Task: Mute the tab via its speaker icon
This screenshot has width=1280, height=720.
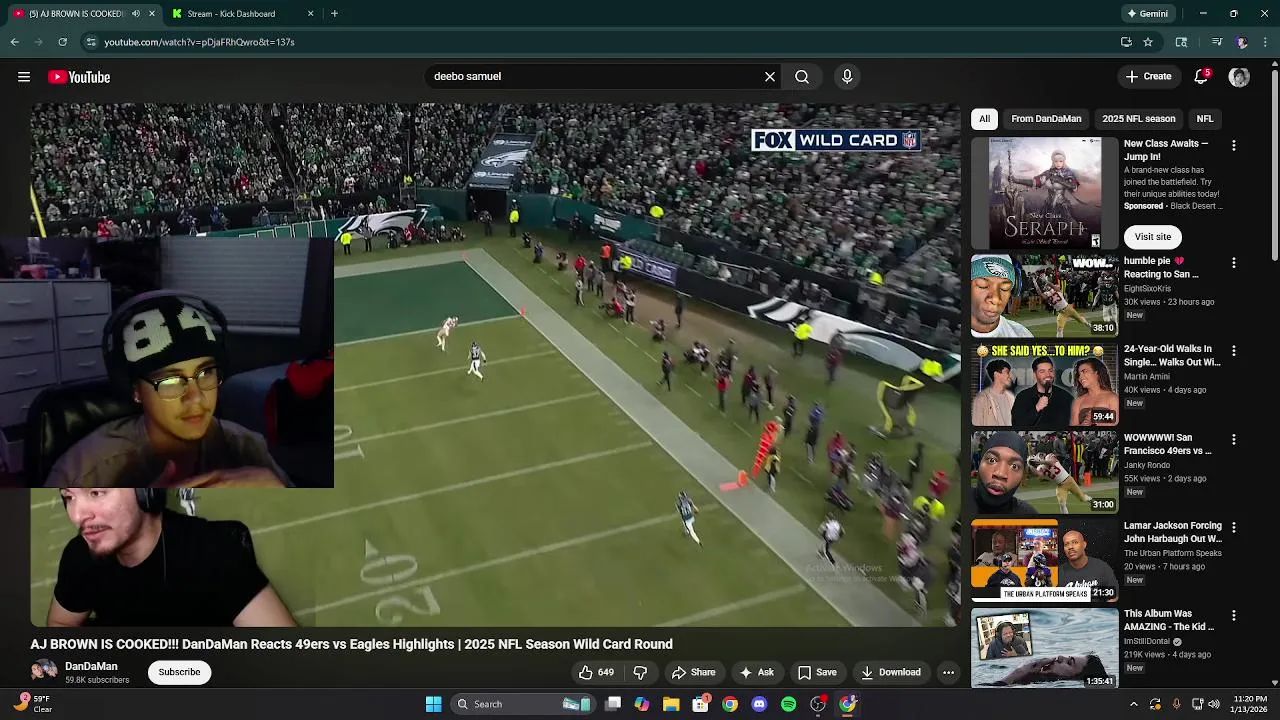Action: coord(136,14)
